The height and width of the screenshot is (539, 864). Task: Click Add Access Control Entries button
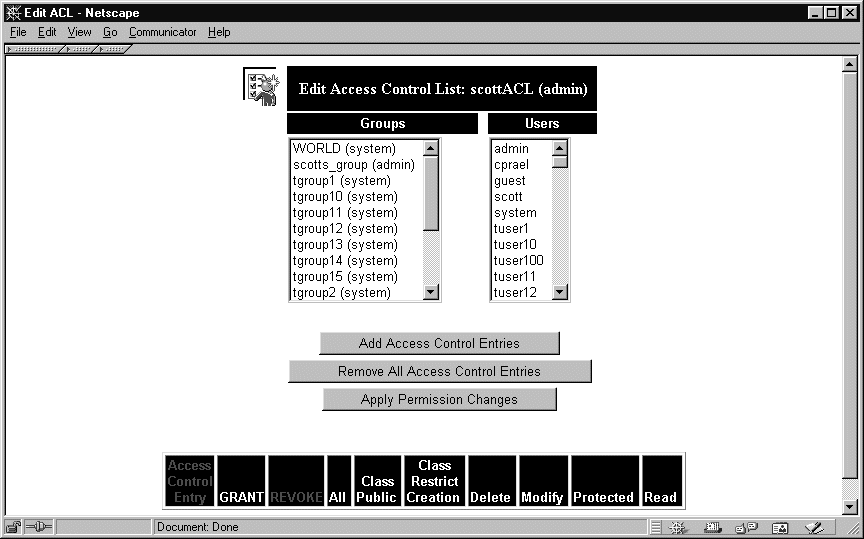tap(439, 343)
